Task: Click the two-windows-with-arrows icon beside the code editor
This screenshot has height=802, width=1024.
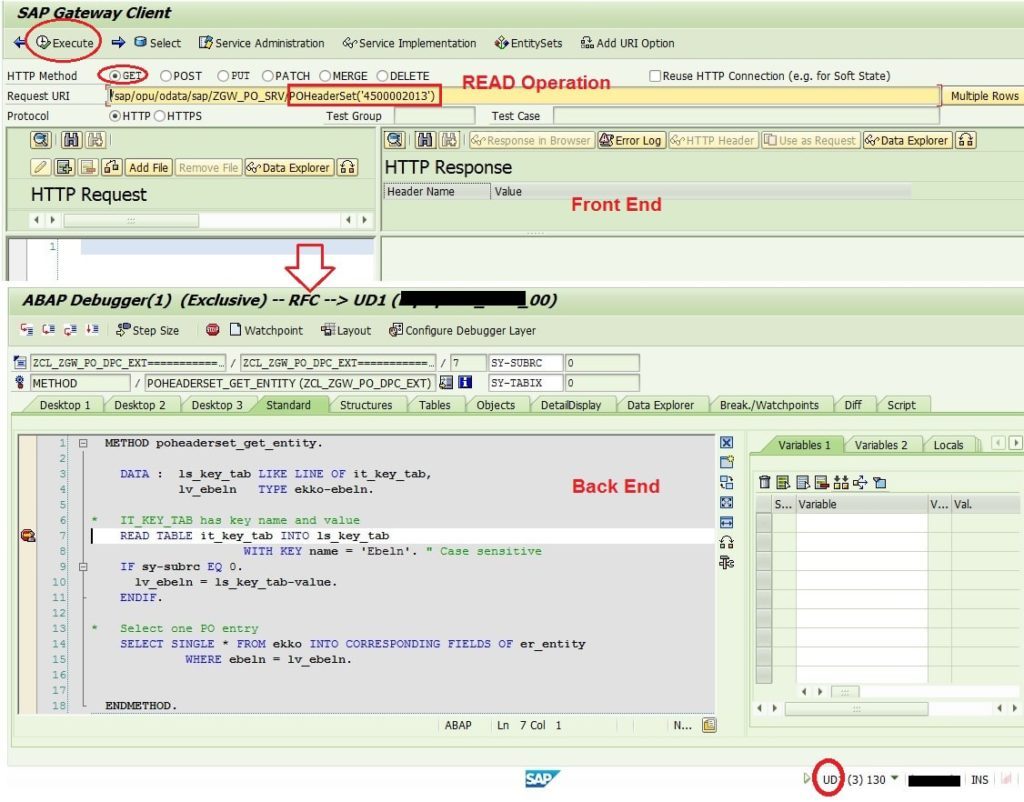Action: (727, 483)
